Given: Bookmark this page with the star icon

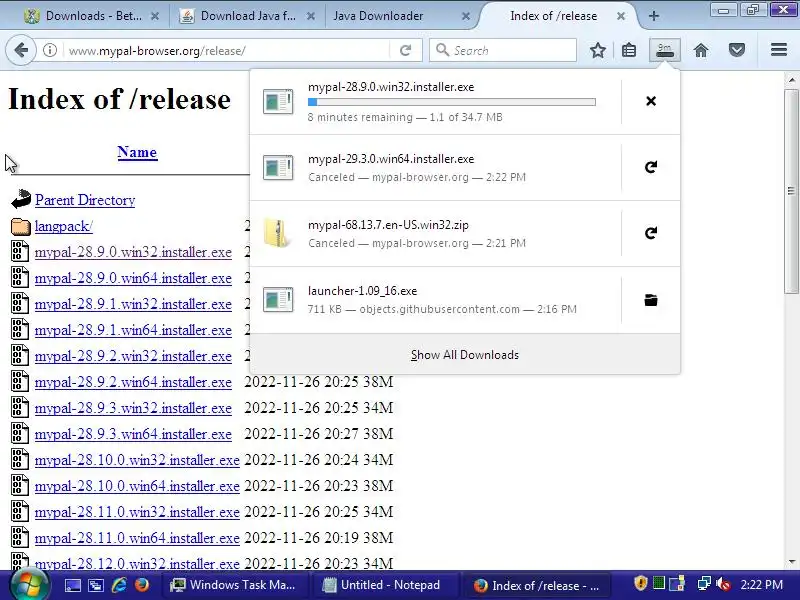Looking at the screenshot, I should 597,50.
